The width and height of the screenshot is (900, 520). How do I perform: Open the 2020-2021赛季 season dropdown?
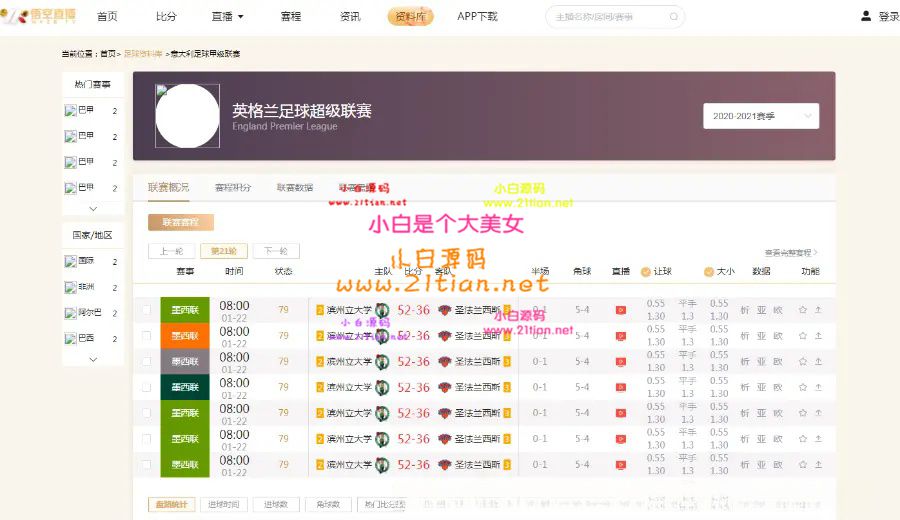761,116
